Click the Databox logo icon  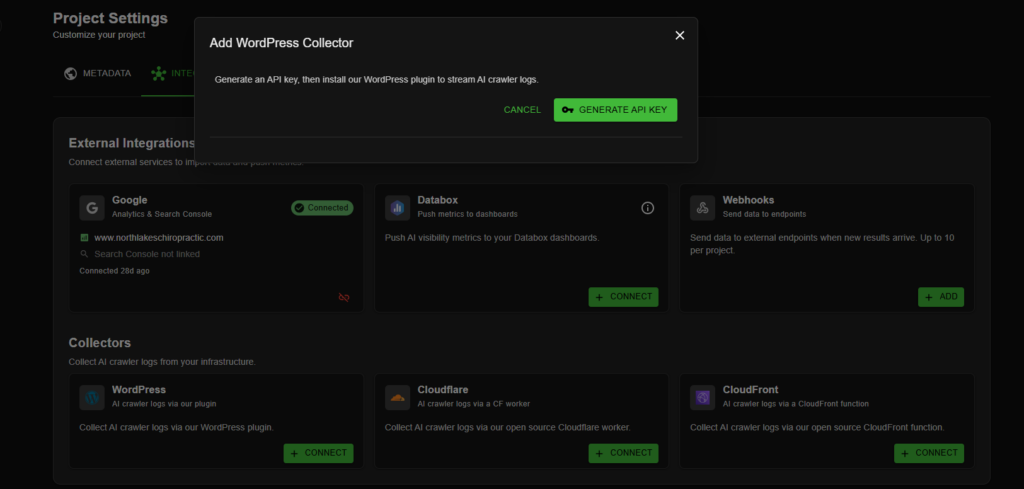[x=397, y=208]
